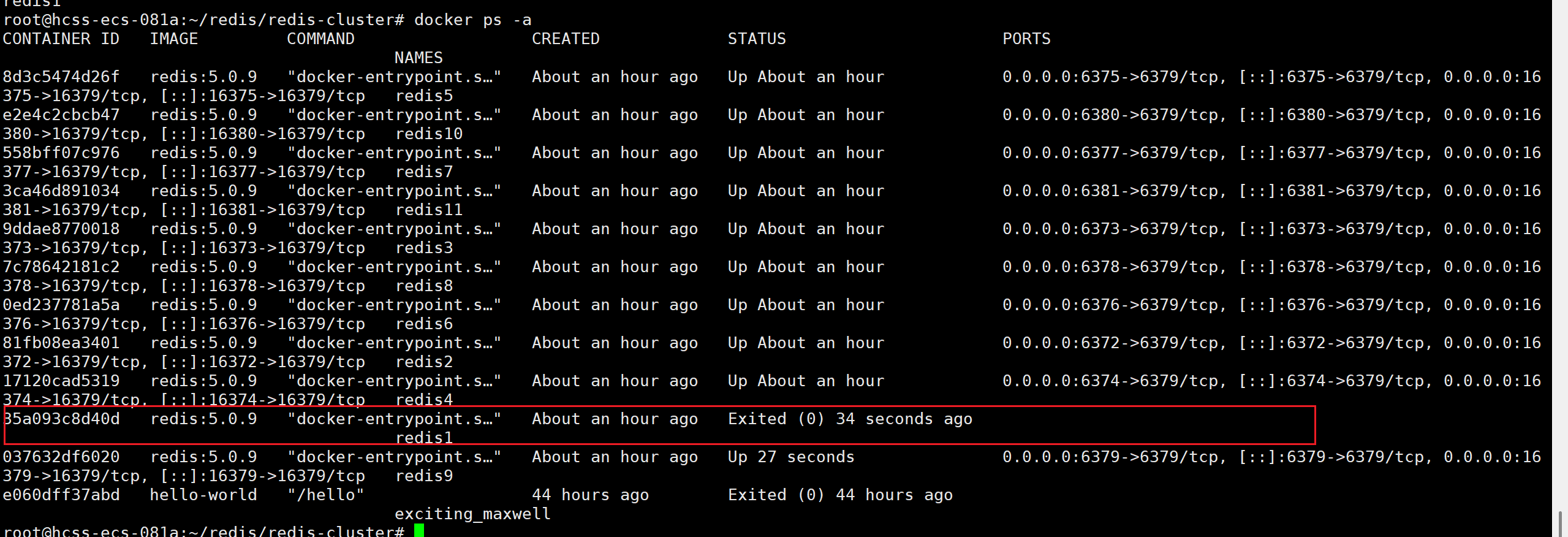Click container ID e060dff37abd

[x=61, y=495]
